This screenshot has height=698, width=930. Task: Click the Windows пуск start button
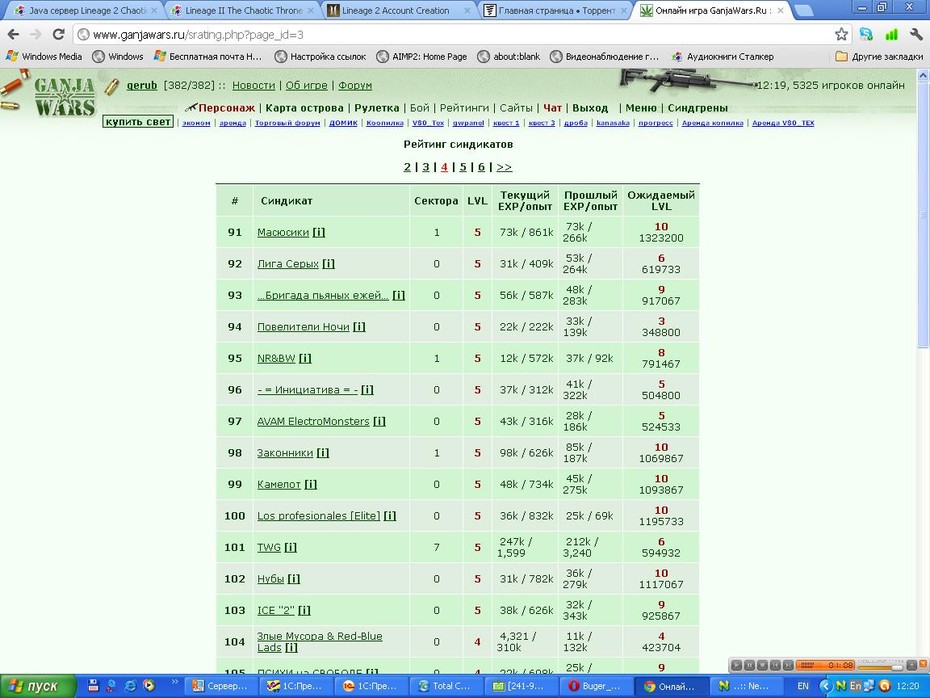coord(39,686)
